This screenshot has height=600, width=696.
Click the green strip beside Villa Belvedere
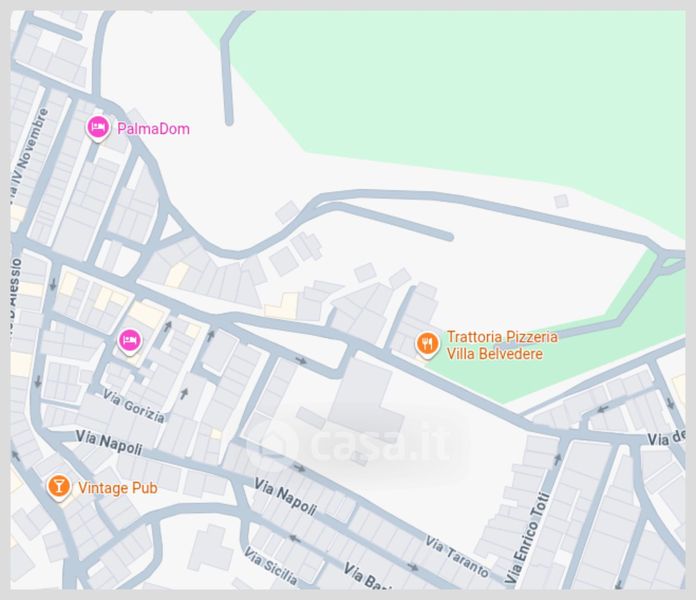point(555,355)
